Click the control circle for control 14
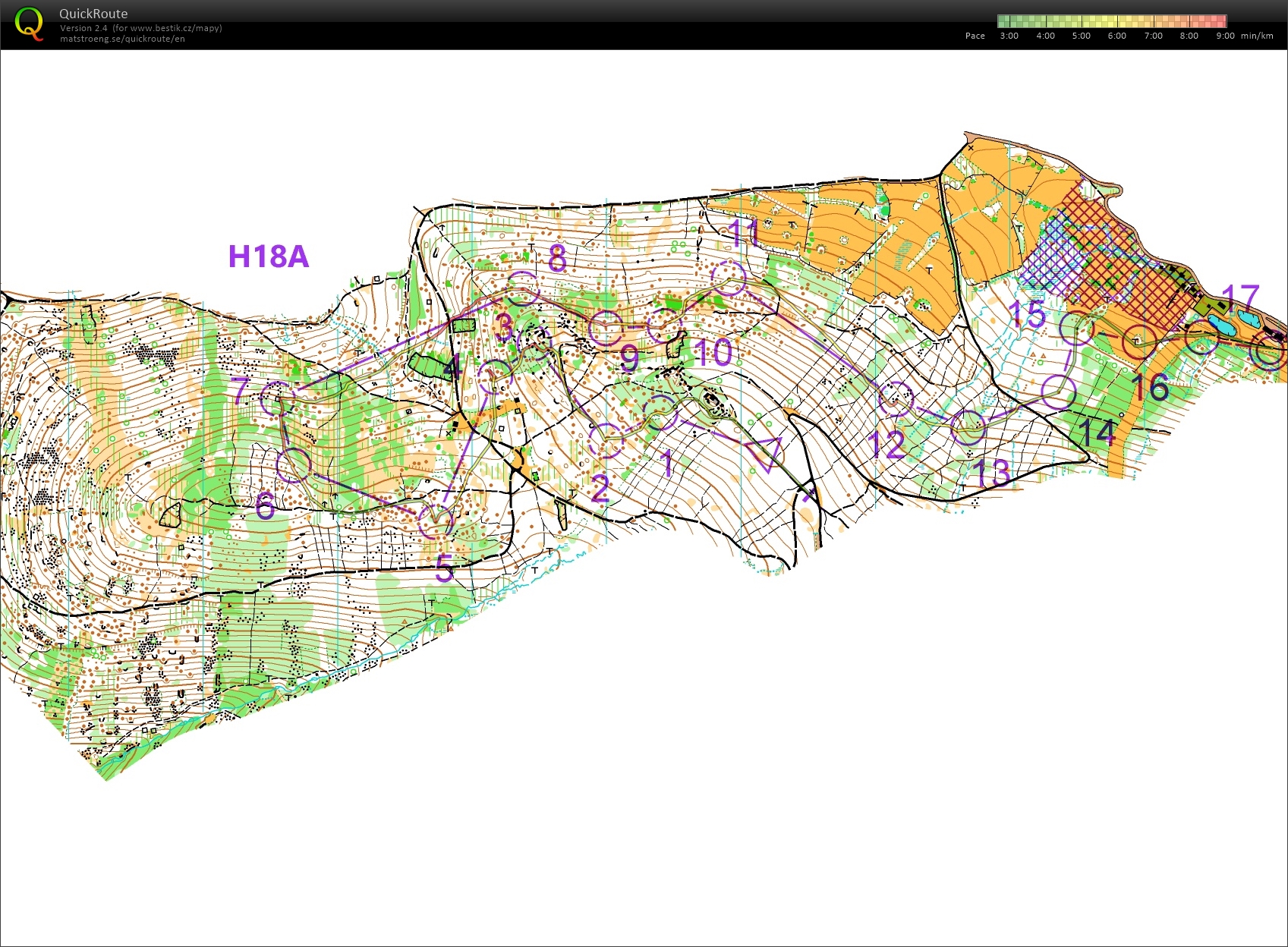The height and width of the screenshot is (947, 1288). click(1059, 392)
